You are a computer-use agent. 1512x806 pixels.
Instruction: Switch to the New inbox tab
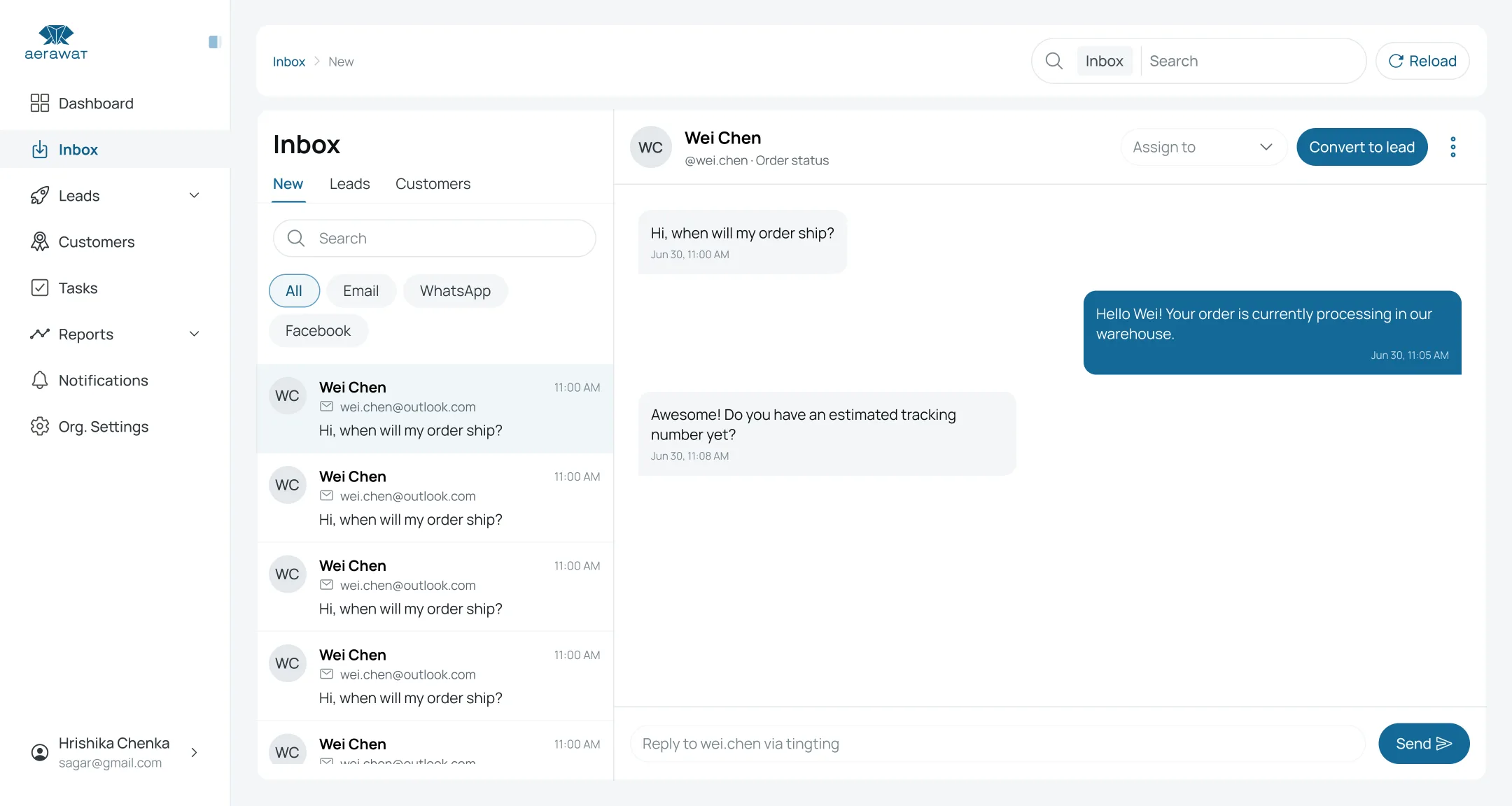[288, 184]
